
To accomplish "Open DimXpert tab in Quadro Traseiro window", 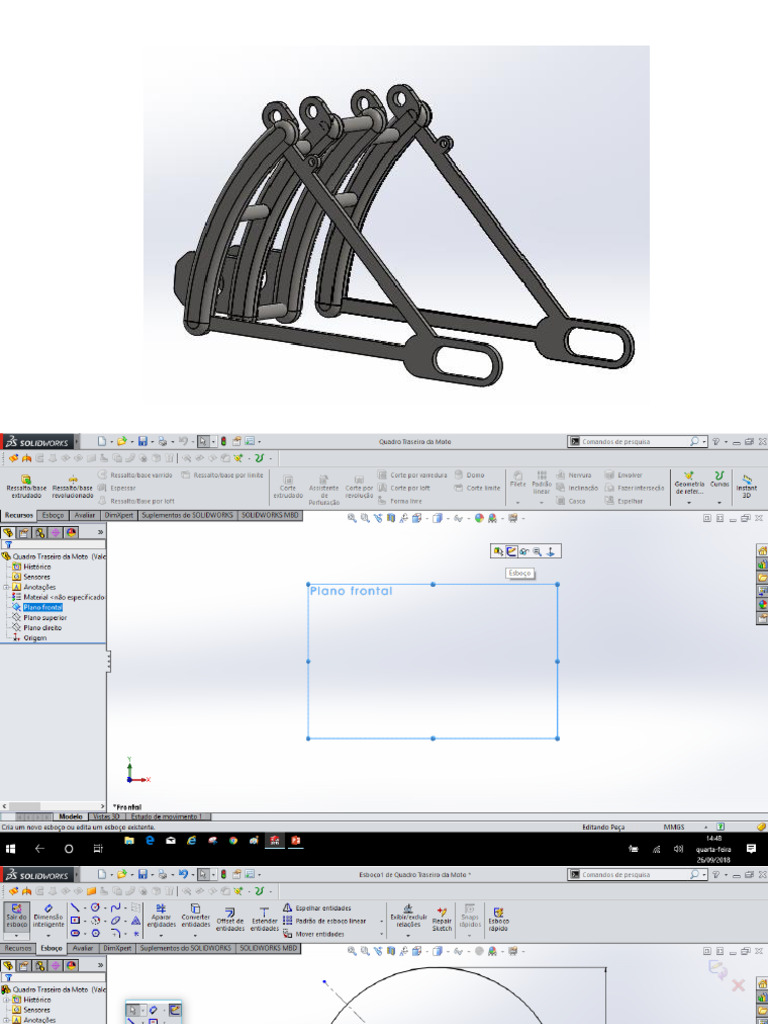I will coord(119,515).
